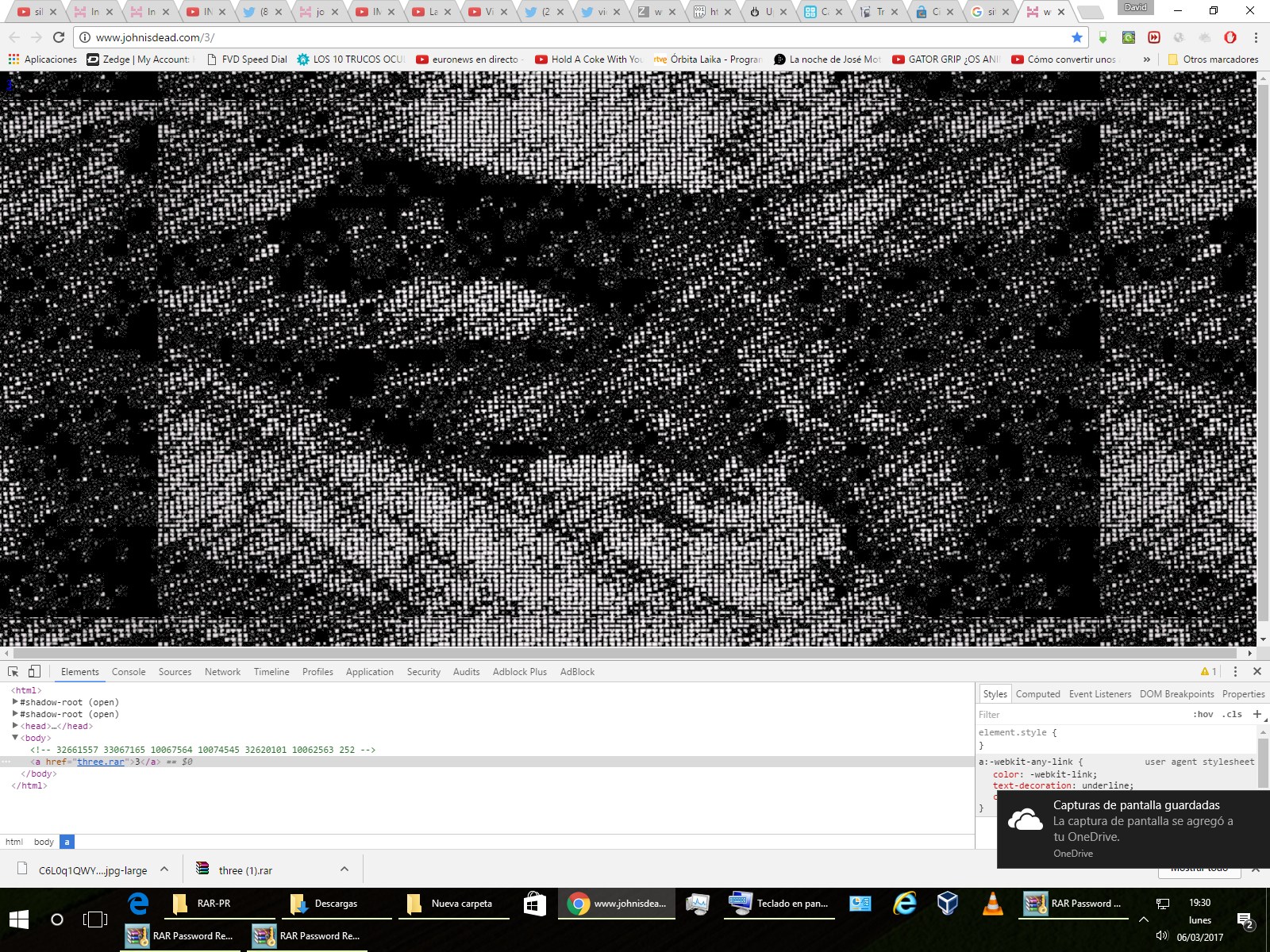Screen dimensions: 1270x952
Task: Click the three.rar href link
Action: 100,762
